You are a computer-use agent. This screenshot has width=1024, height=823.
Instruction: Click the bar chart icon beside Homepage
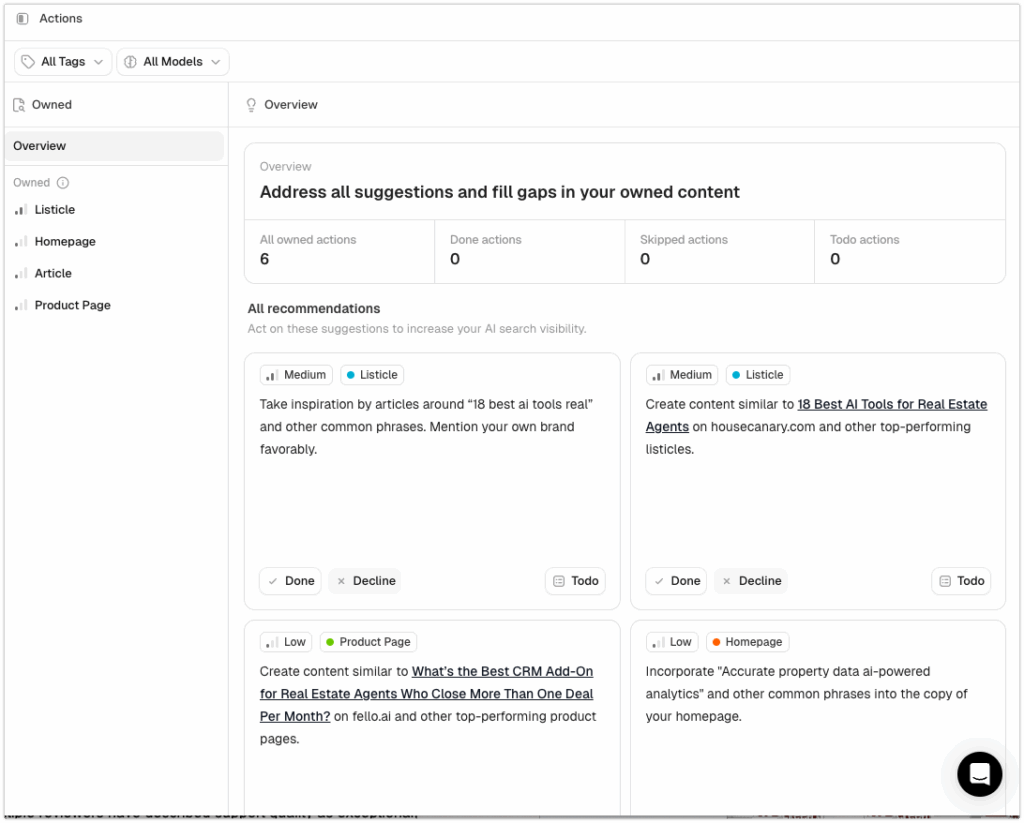coord(21,241)
